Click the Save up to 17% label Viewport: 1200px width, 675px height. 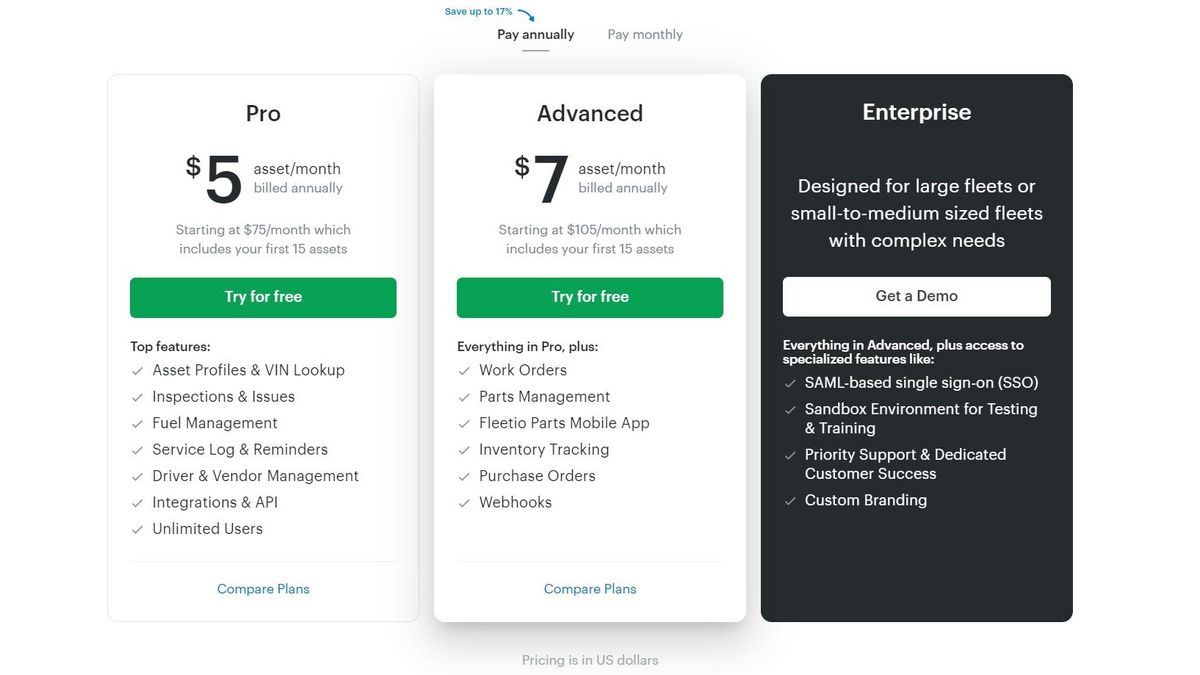[x=480, y=11]
